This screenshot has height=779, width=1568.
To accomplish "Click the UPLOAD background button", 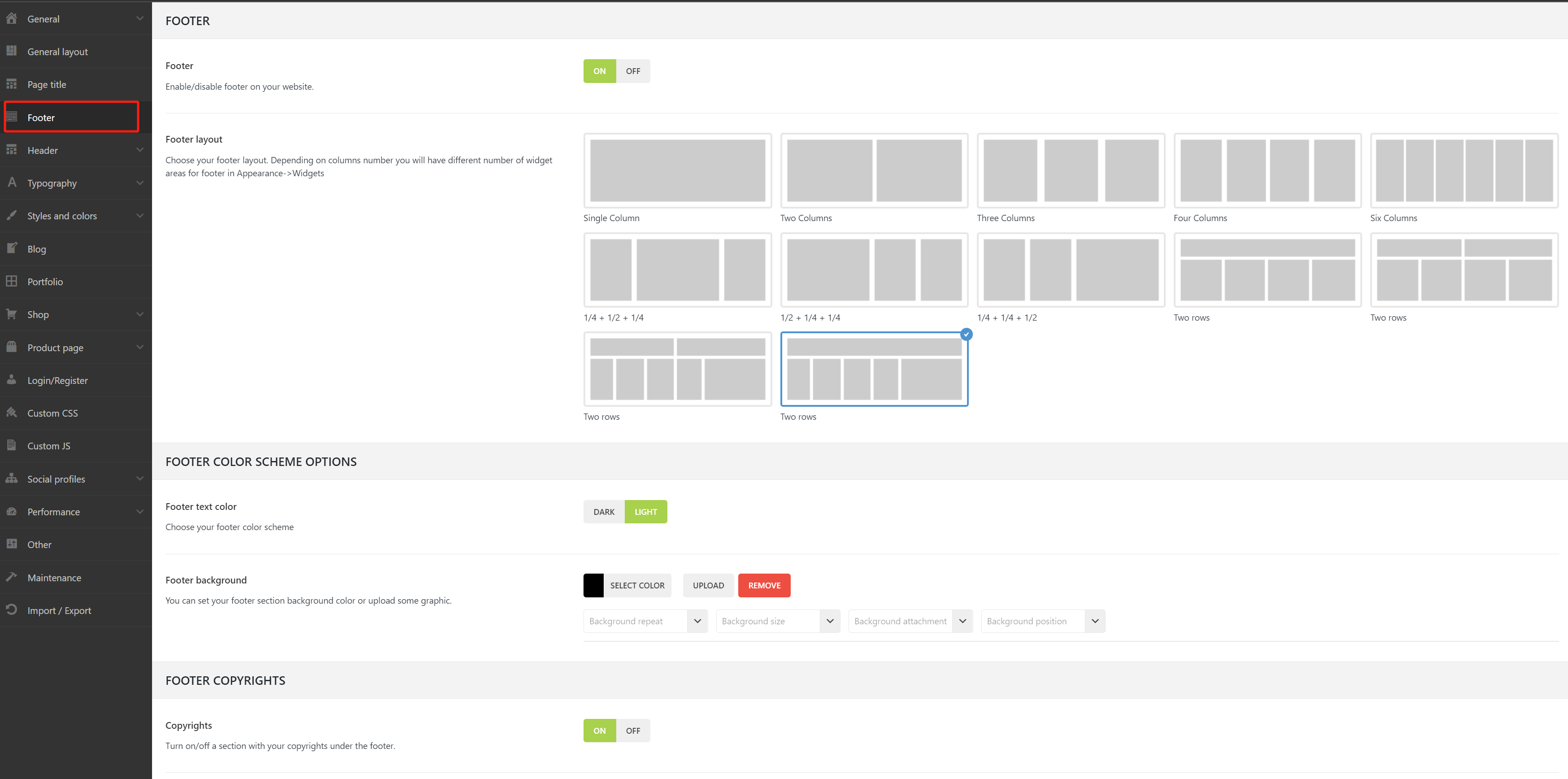I will tap(708, 585).
